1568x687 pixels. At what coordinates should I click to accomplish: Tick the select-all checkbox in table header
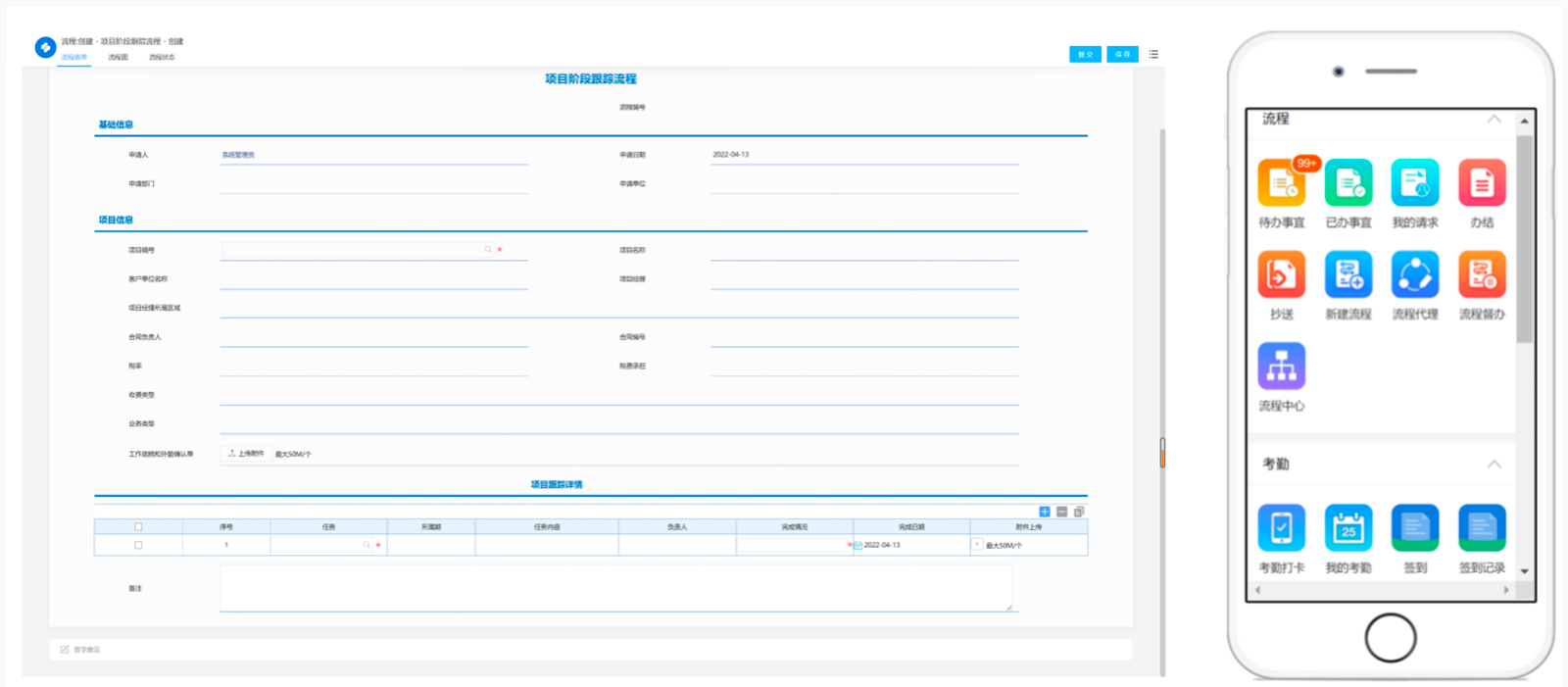click(138, 526)
